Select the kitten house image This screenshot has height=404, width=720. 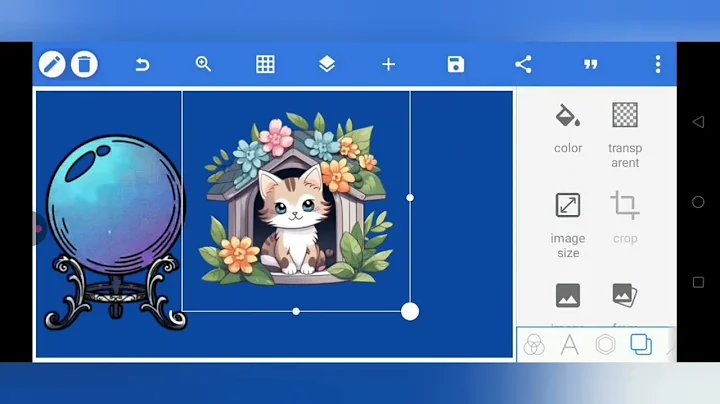coord(296,199)
